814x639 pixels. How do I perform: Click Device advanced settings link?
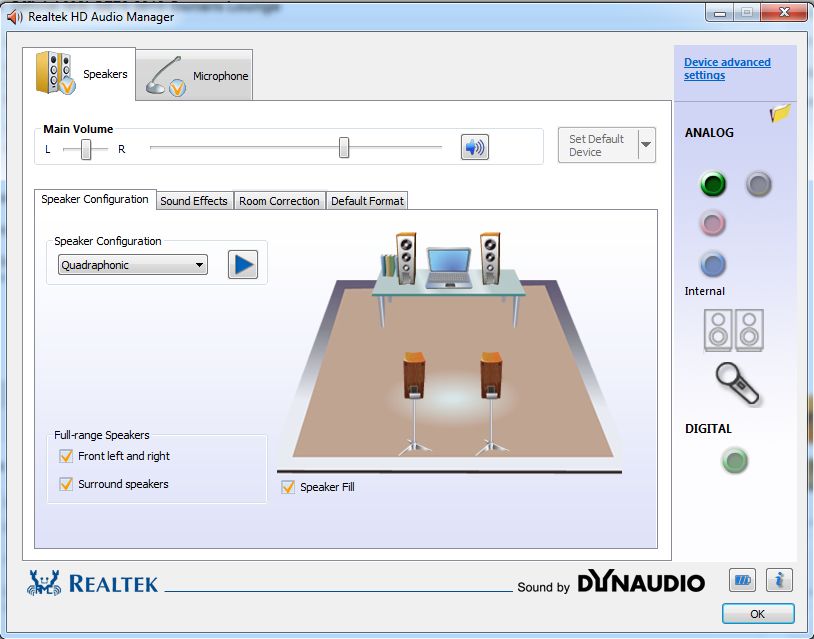pos(727,69)
